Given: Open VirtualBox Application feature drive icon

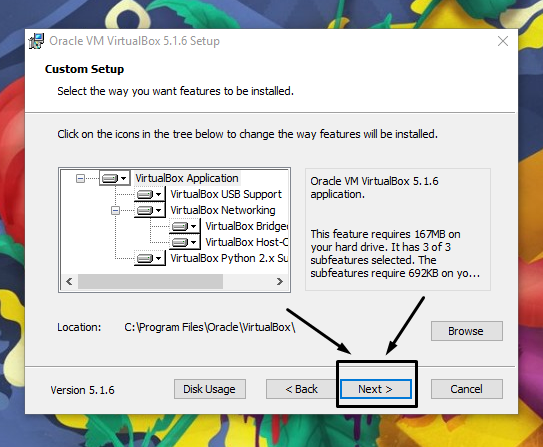Looking at the screenshot, I should [x=110, y=179].
